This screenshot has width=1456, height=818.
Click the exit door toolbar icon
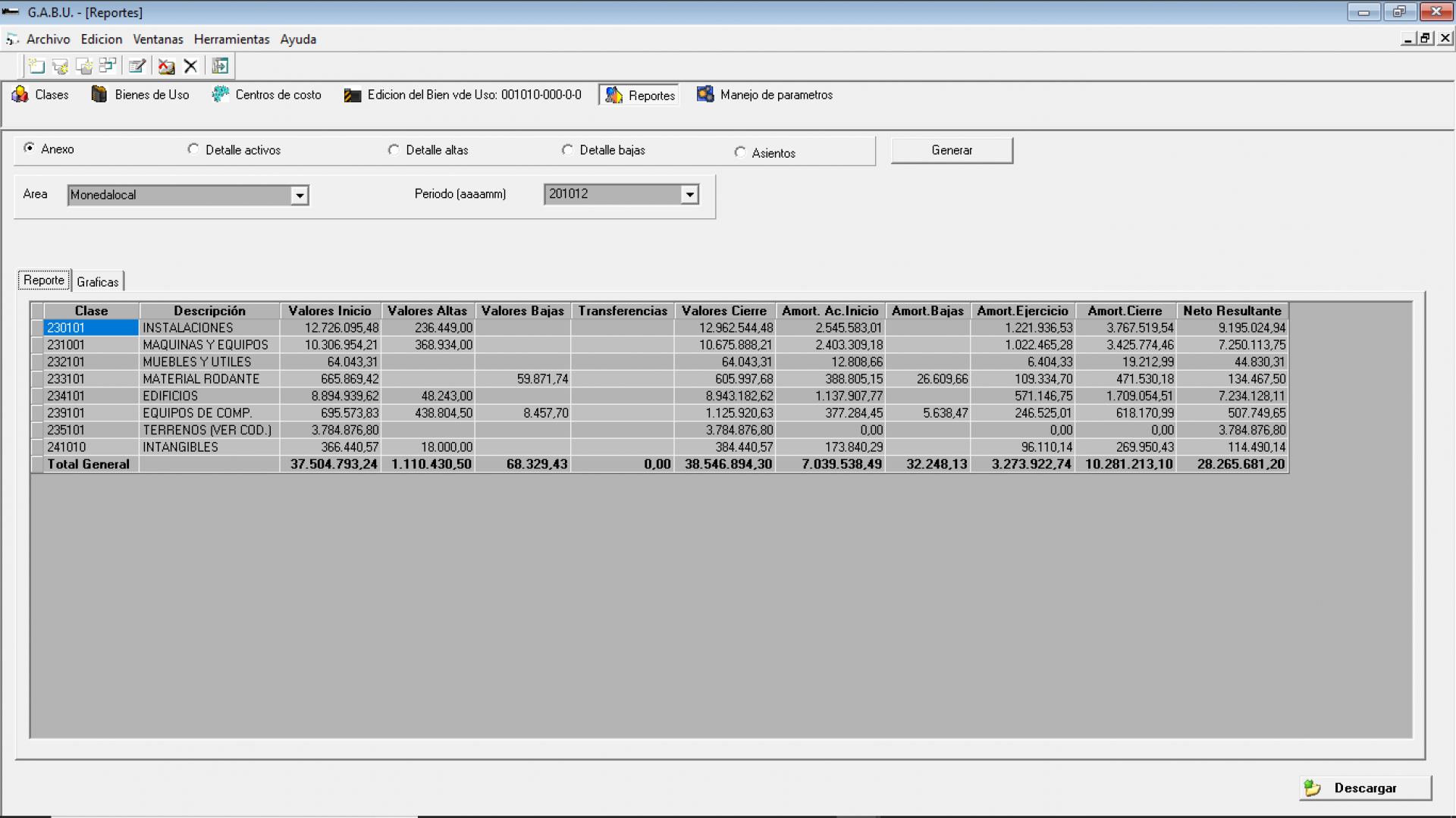click(220, 66)
